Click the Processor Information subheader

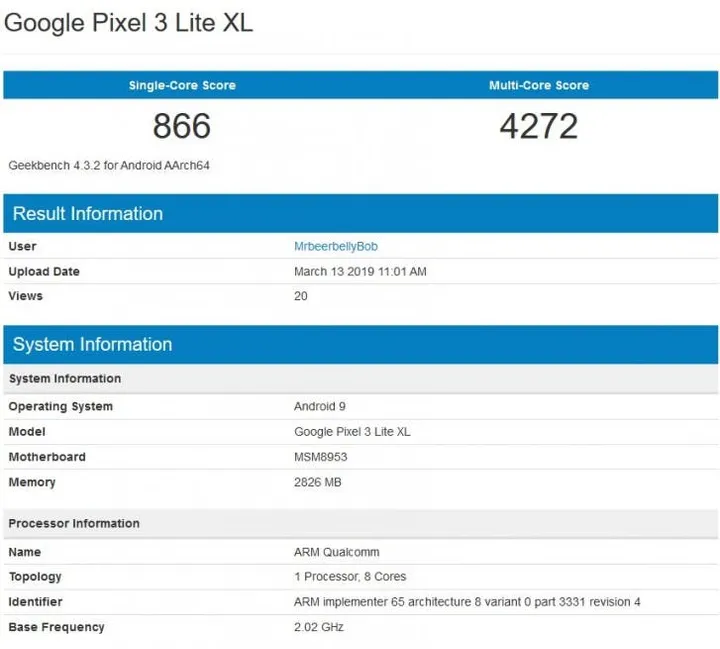[x=74, y=523]
